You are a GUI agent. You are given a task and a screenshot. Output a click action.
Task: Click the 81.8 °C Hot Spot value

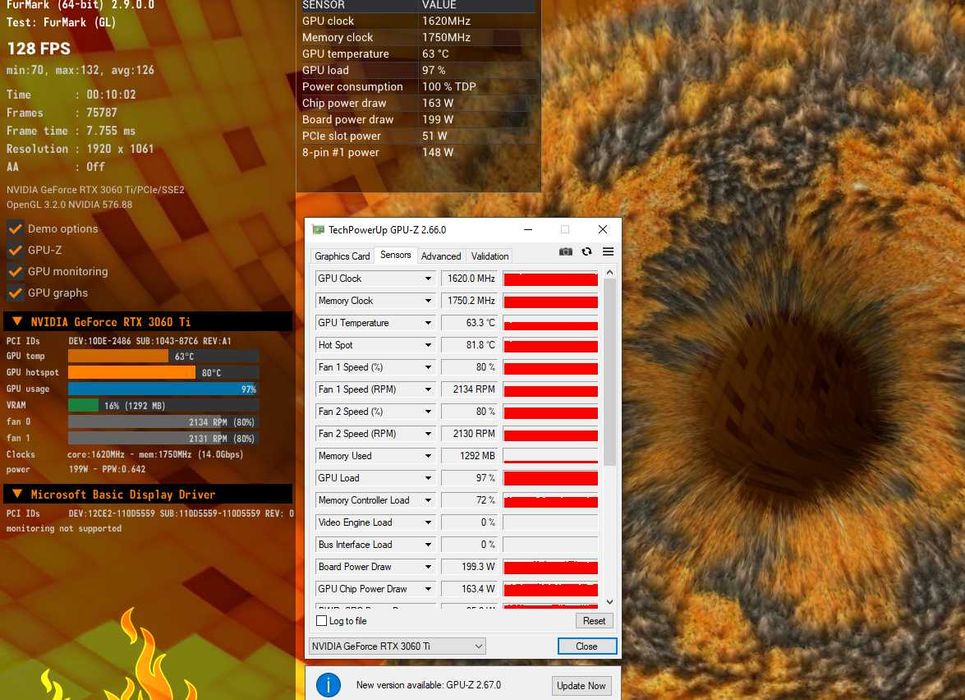[470, 345]
